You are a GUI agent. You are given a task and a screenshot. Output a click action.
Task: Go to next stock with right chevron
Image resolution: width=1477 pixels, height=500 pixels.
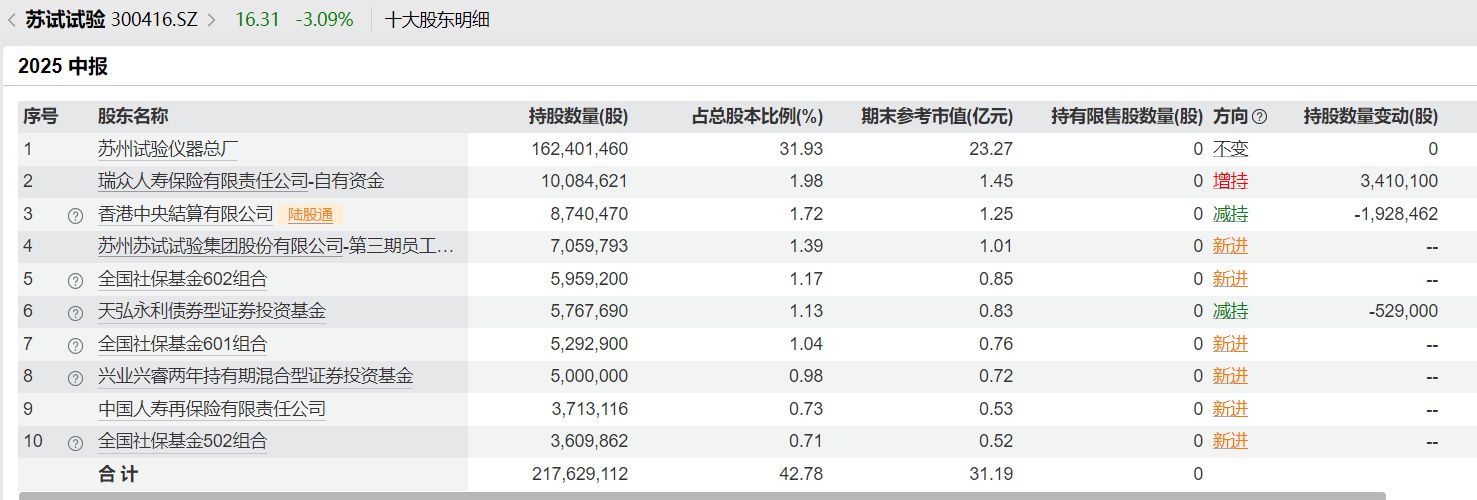[211, 19]
